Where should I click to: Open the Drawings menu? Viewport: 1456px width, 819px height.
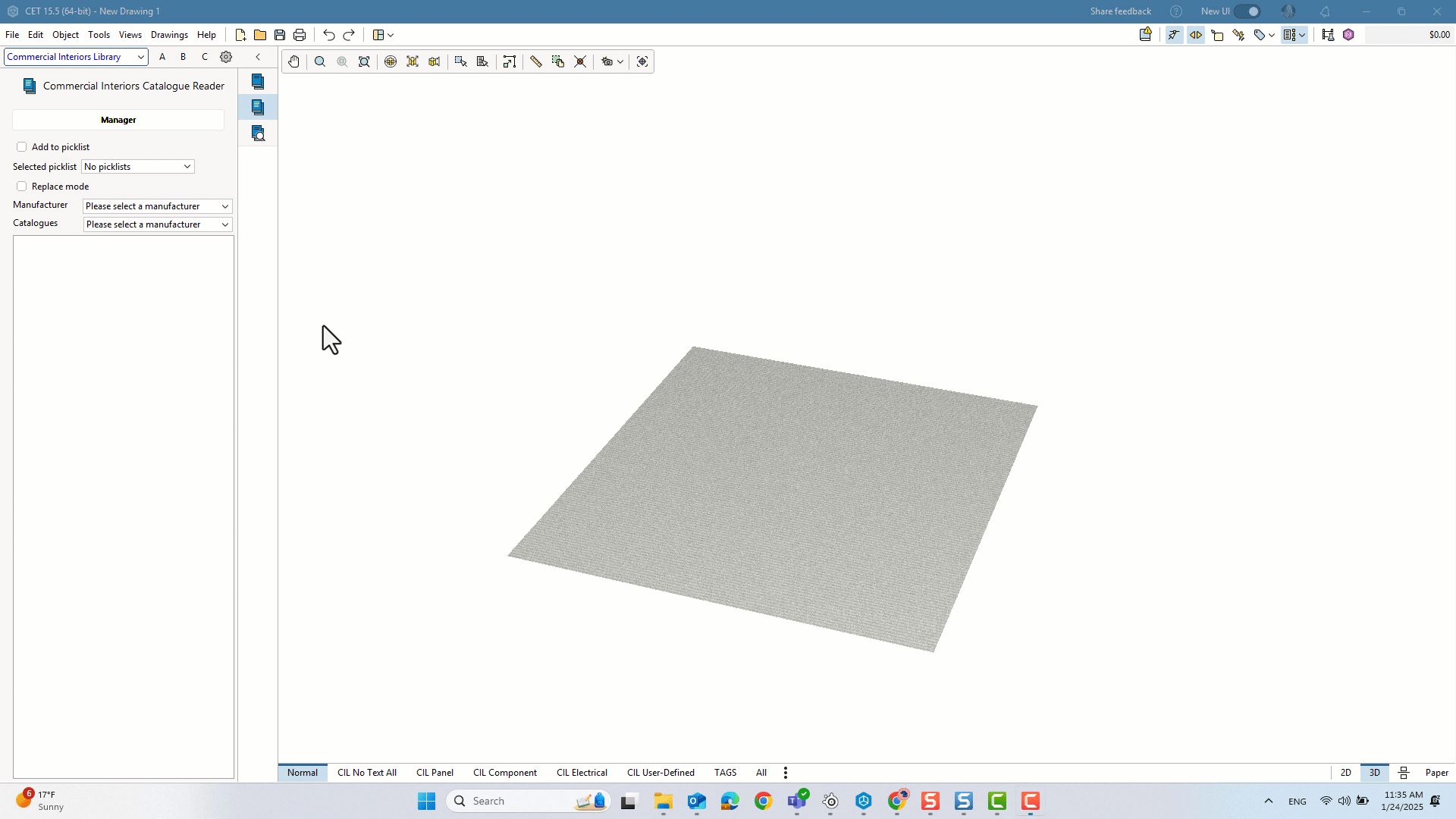coord(169,35)
